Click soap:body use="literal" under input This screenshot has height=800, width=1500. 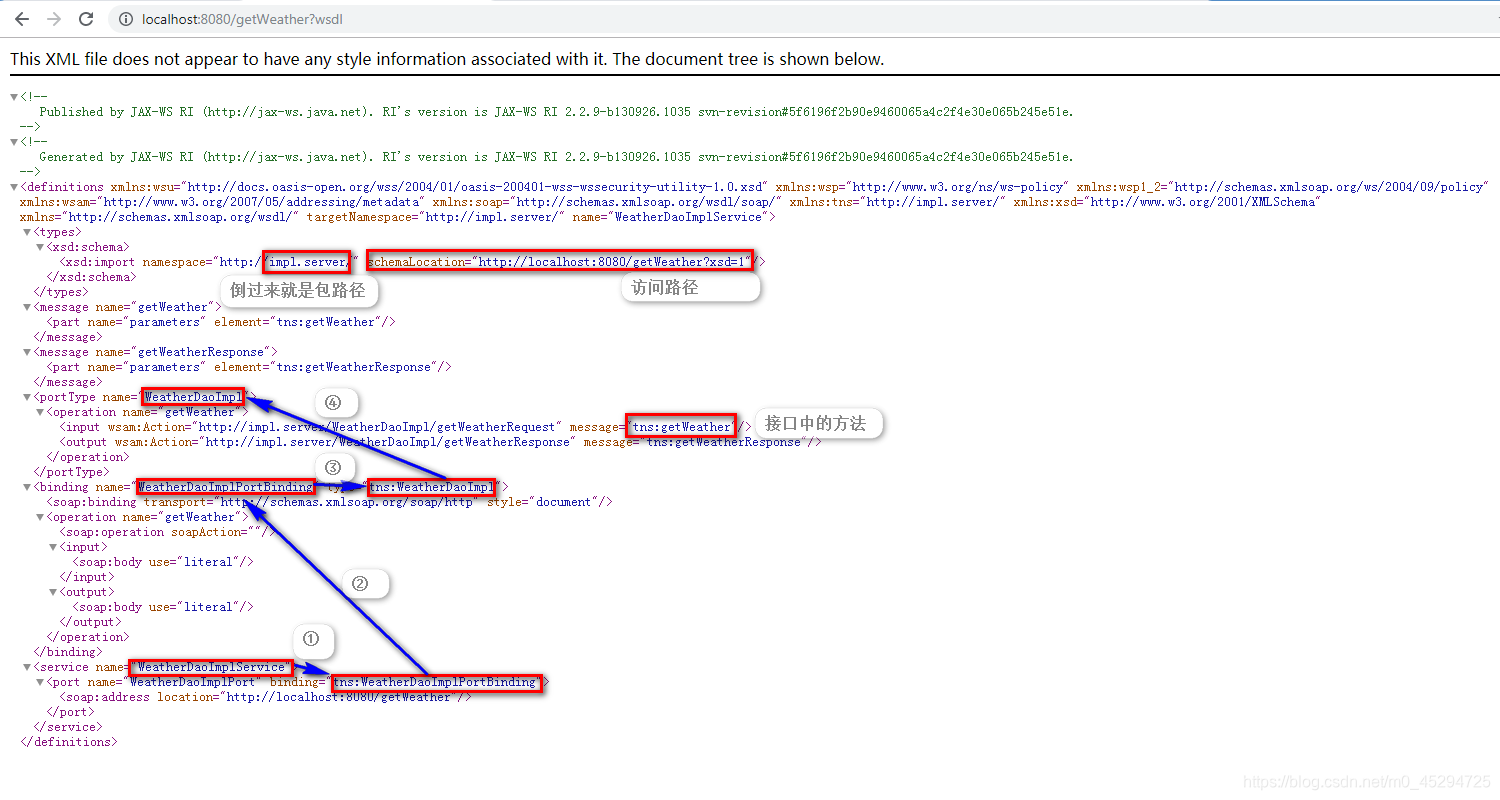tap(163, 562)
